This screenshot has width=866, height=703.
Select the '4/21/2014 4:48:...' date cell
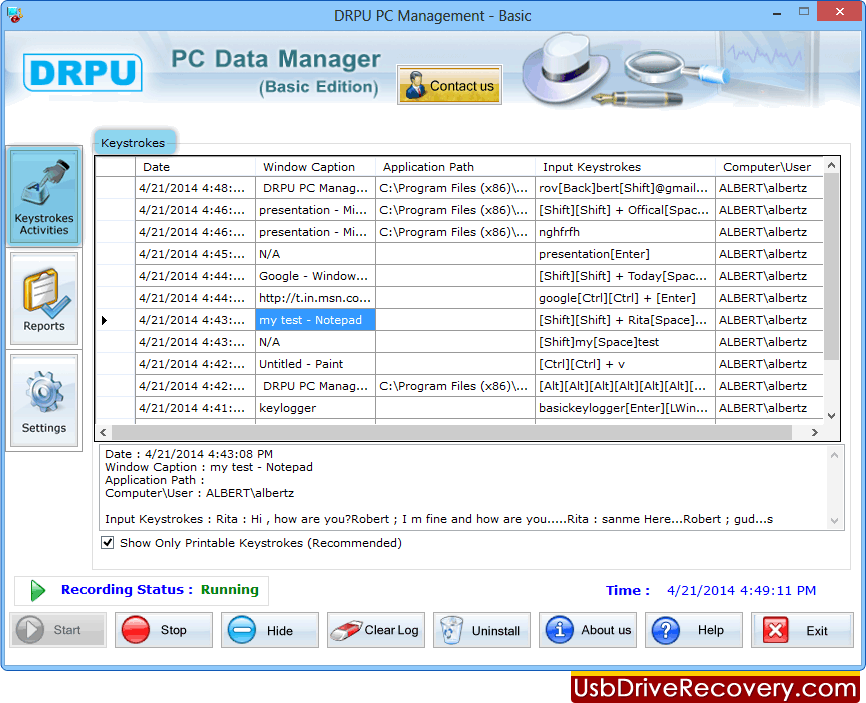[196, 188]
